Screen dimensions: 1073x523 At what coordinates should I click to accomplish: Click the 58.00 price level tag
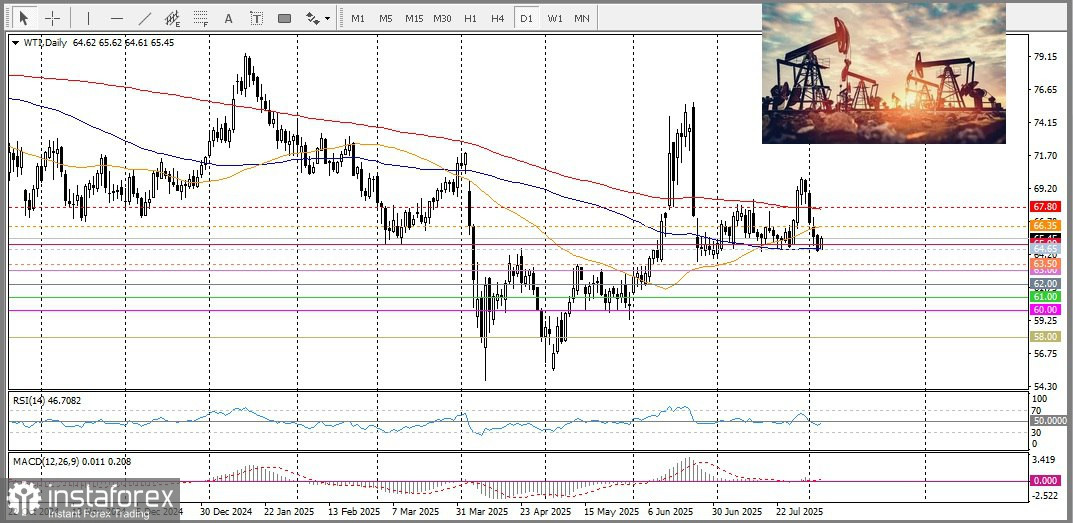tap(1046, 337)
